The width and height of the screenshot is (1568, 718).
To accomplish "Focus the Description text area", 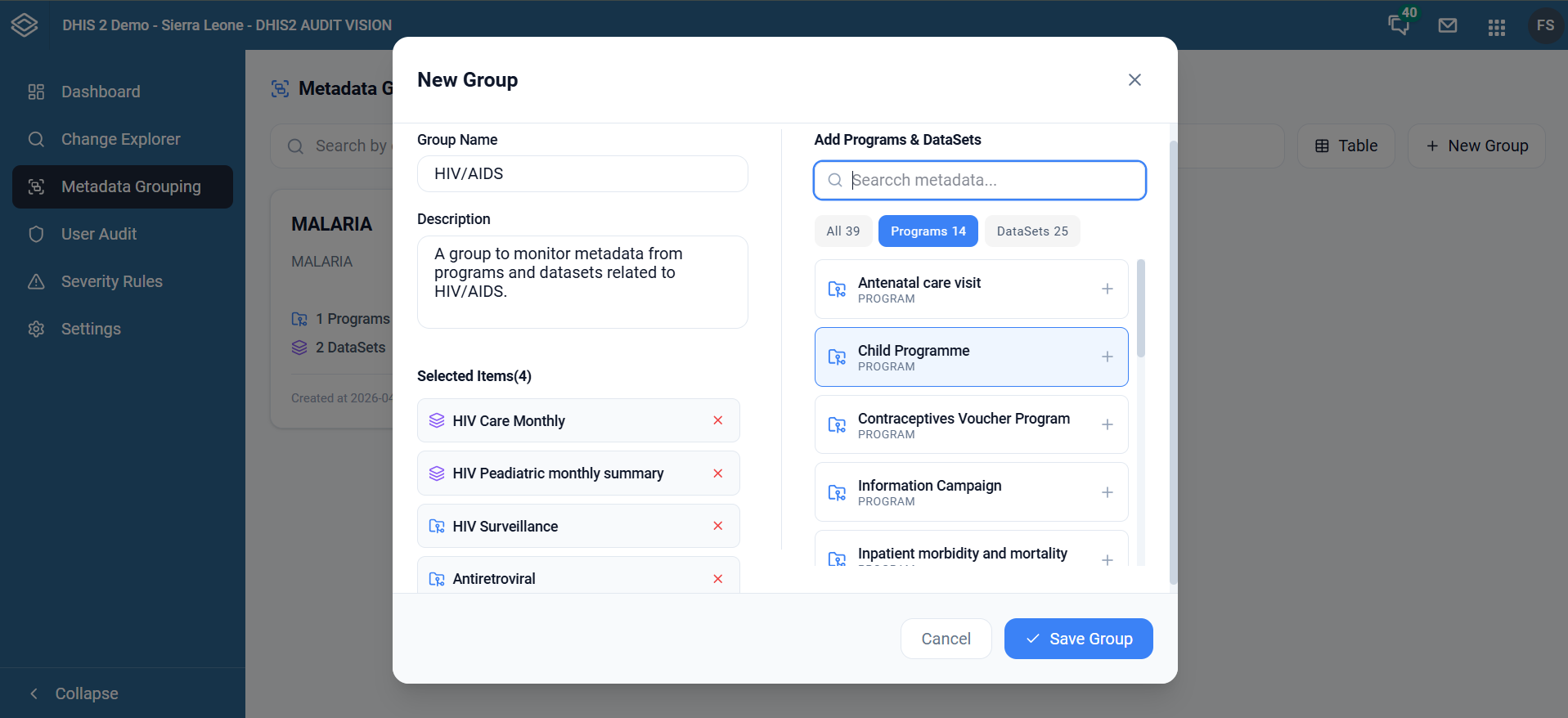I will [582, 282].
